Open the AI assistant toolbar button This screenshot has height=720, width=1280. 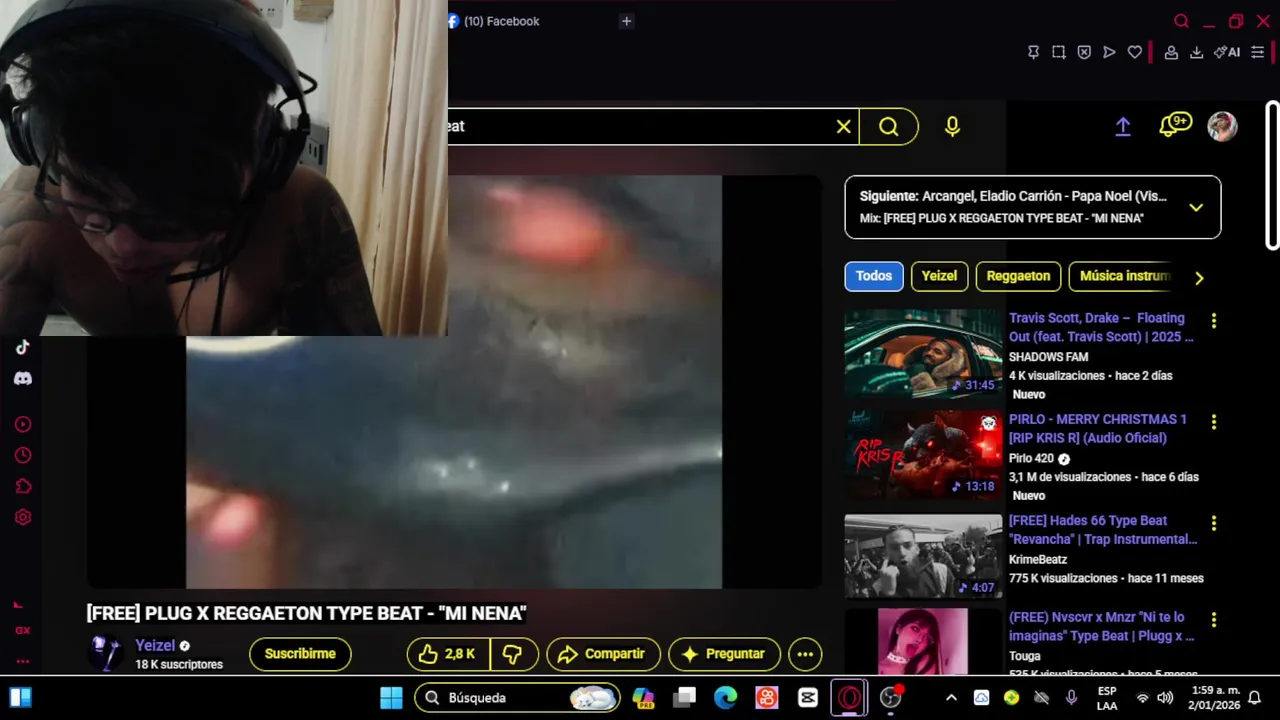point(1227,52)
